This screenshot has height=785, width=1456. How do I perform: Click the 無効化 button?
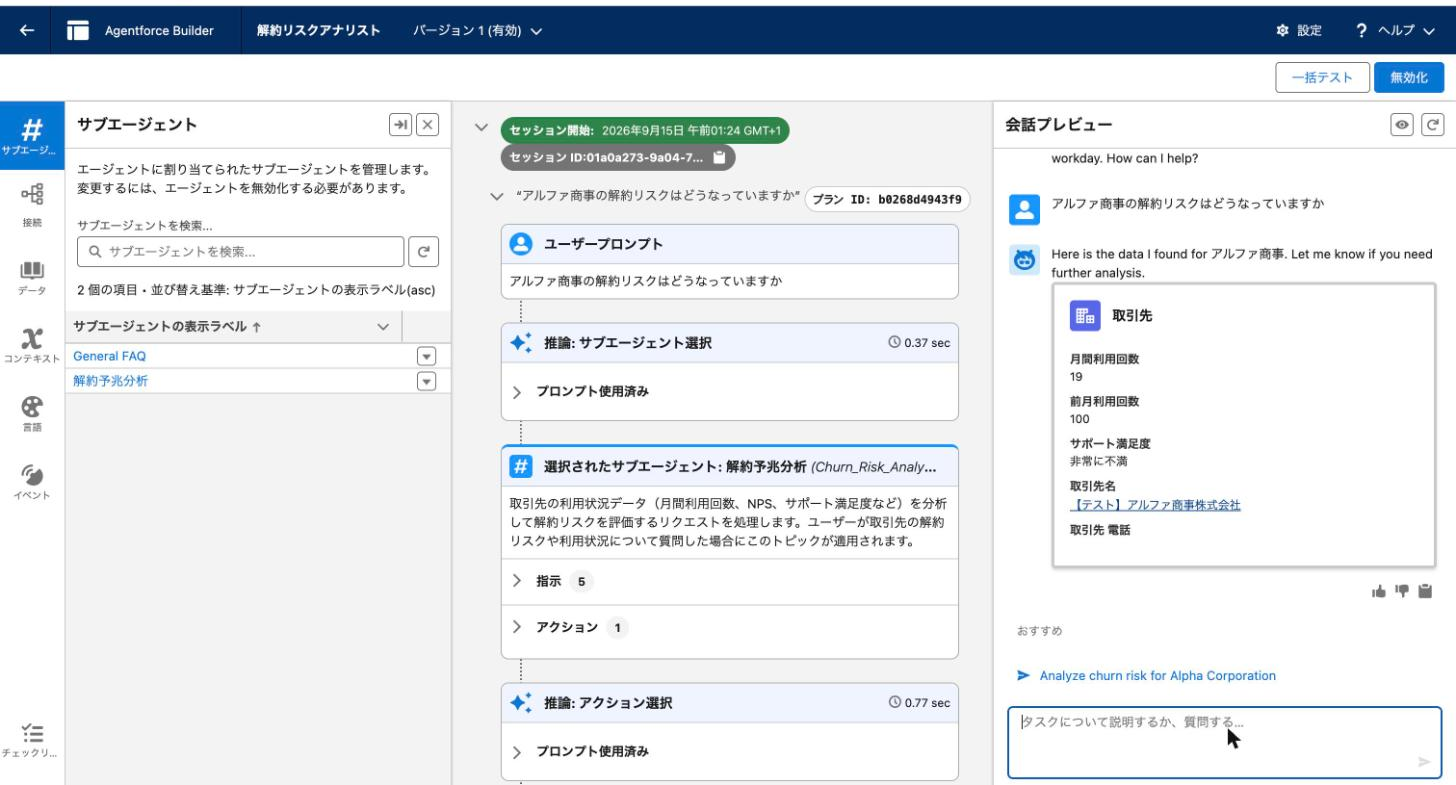click(1409, 77)
